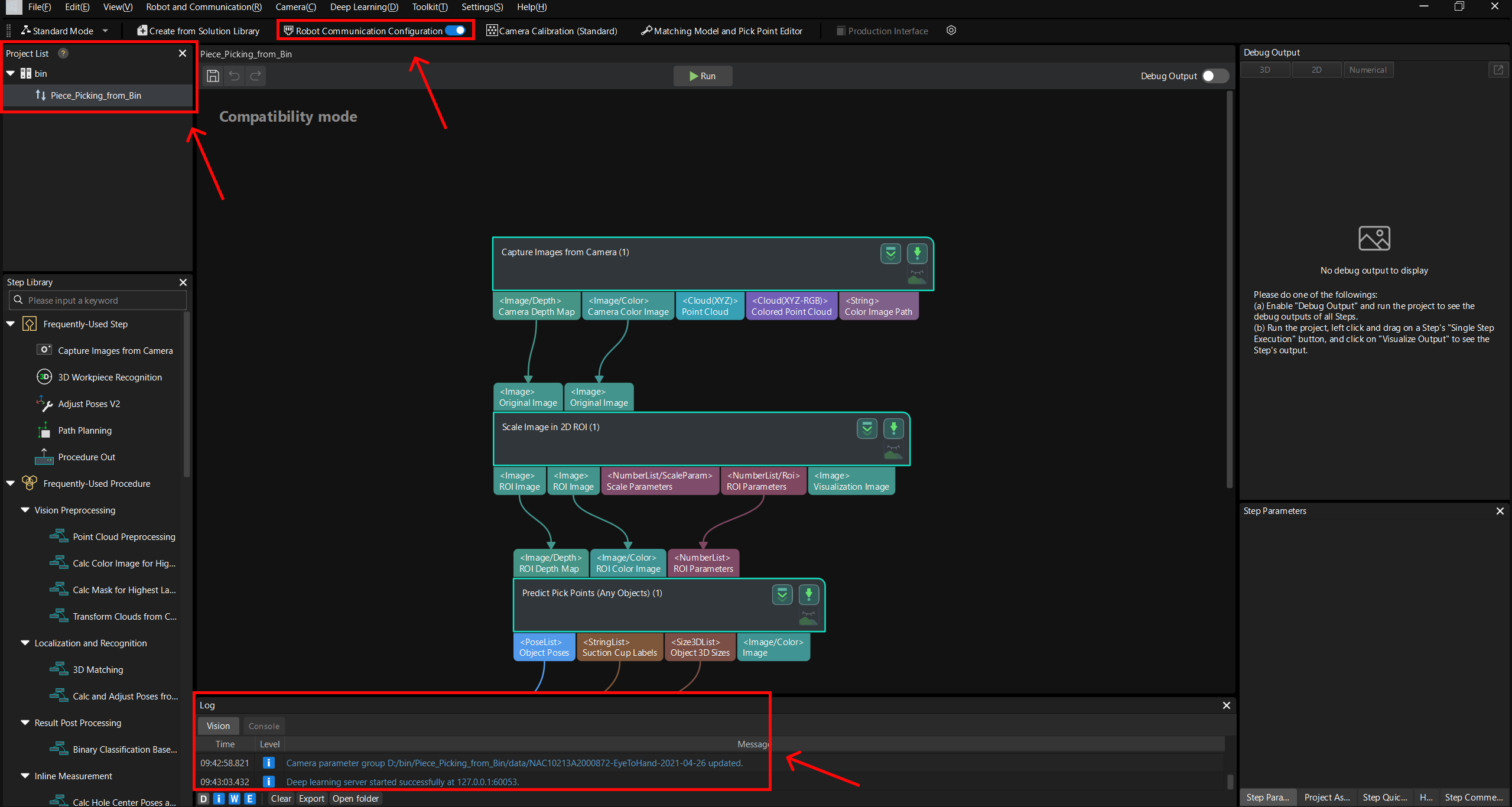1512x807 pixels.
Task: Open the Robot and Communication menu
Action: (204, 7)
